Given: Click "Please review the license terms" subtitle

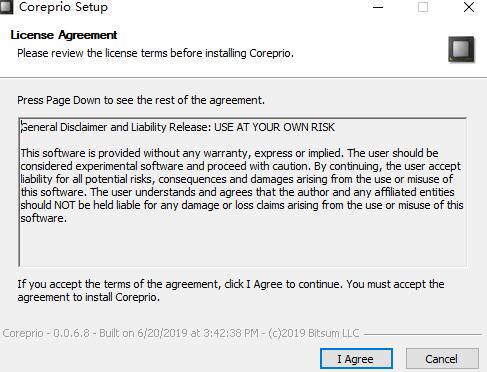Looking at the screenshot, I should (155, 53).
